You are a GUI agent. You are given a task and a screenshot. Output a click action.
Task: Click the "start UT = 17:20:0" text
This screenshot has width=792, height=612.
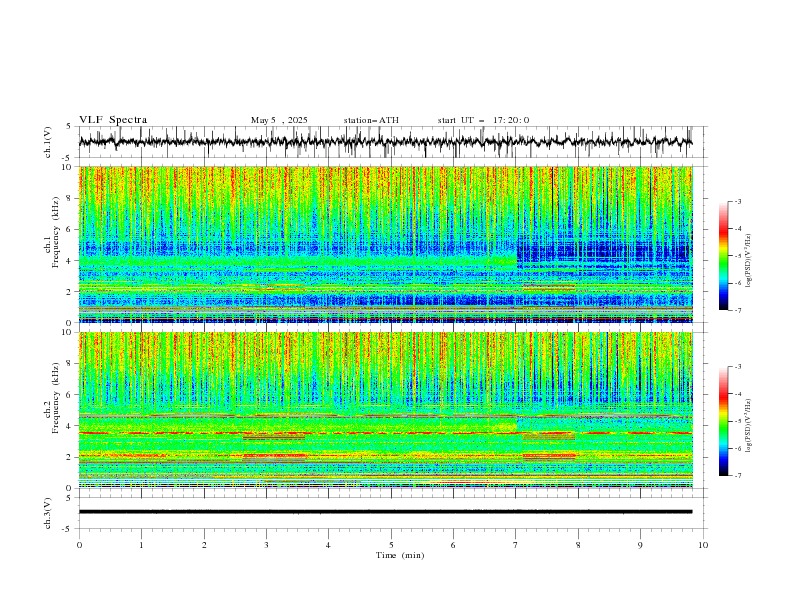click(483, 120)
